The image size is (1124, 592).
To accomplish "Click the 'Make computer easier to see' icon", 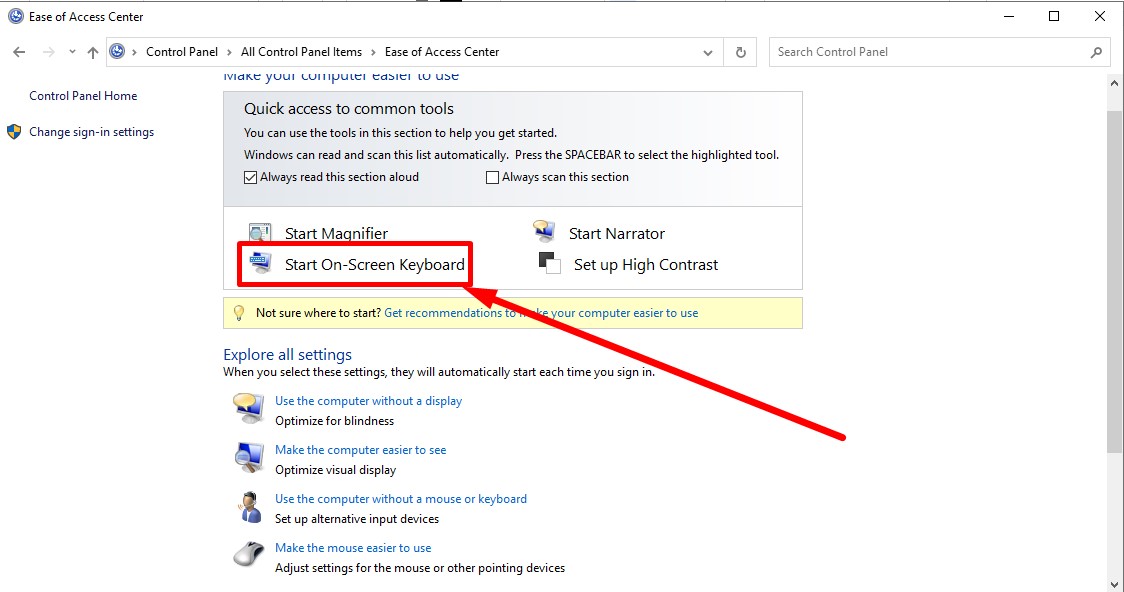I will point(248,457).
